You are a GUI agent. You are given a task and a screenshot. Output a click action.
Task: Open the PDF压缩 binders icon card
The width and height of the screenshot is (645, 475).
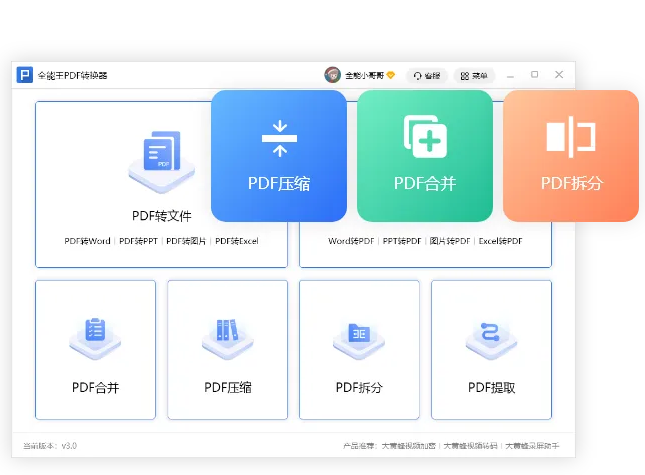pyautogui.click(x=227, y=350)
